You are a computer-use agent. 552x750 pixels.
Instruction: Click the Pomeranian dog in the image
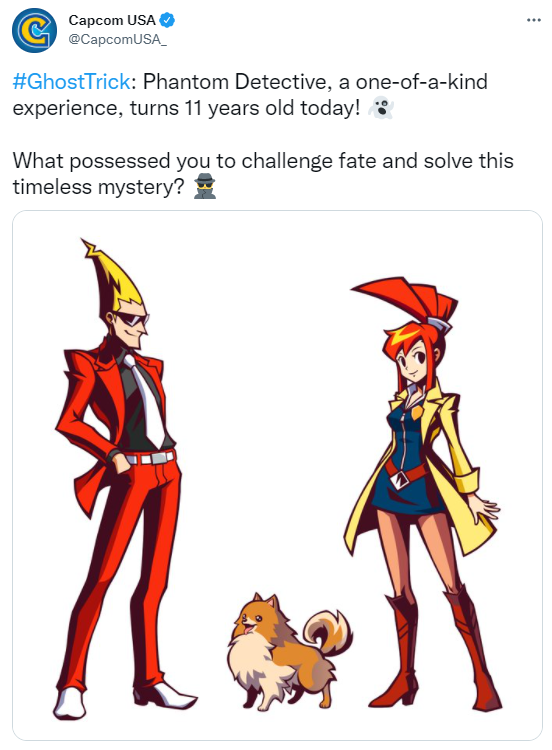(x=289, y=651)
